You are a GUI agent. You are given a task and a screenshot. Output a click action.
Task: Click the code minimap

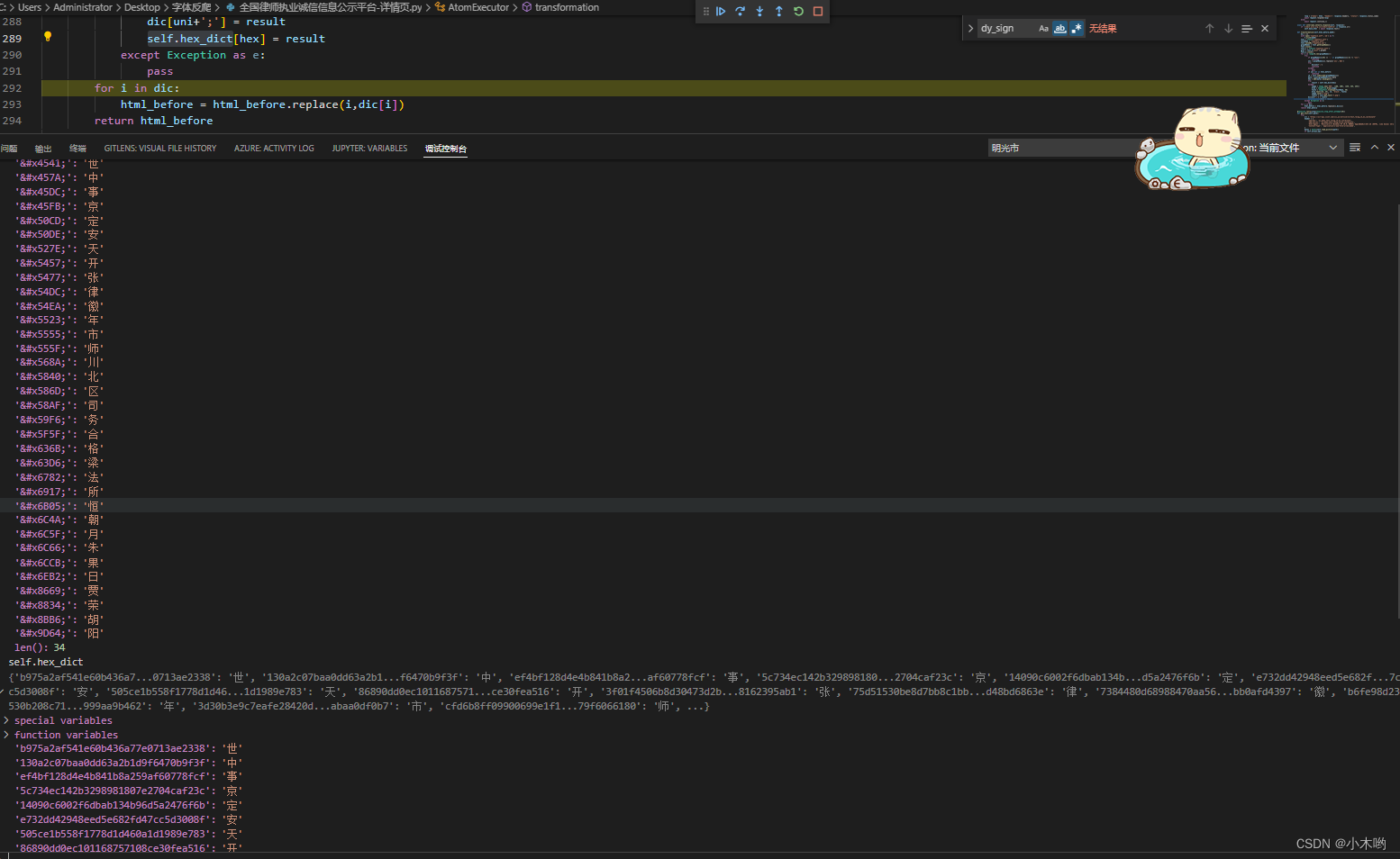(x=1346, y=72)
